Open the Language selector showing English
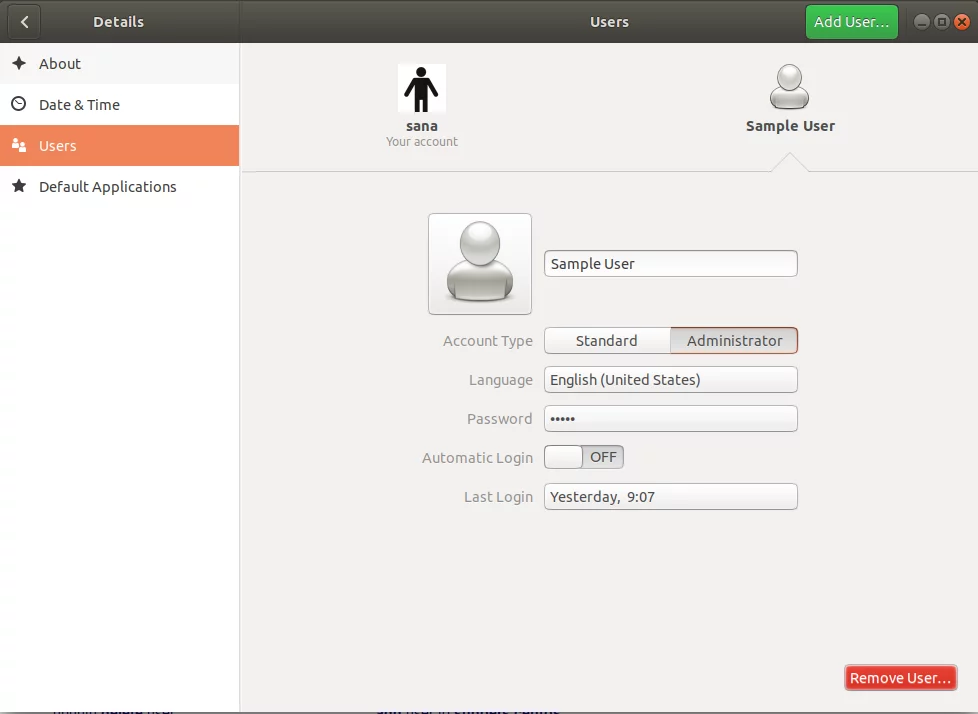Viewport: 978px width, 714px height. 671,380
